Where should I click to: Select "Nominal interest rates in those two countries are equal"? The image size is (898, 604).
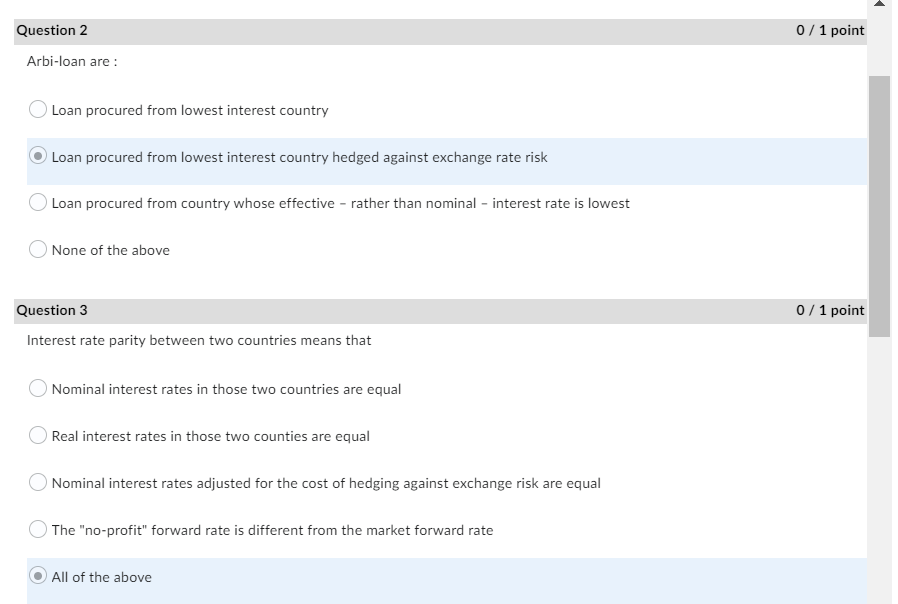pos(37,389)
